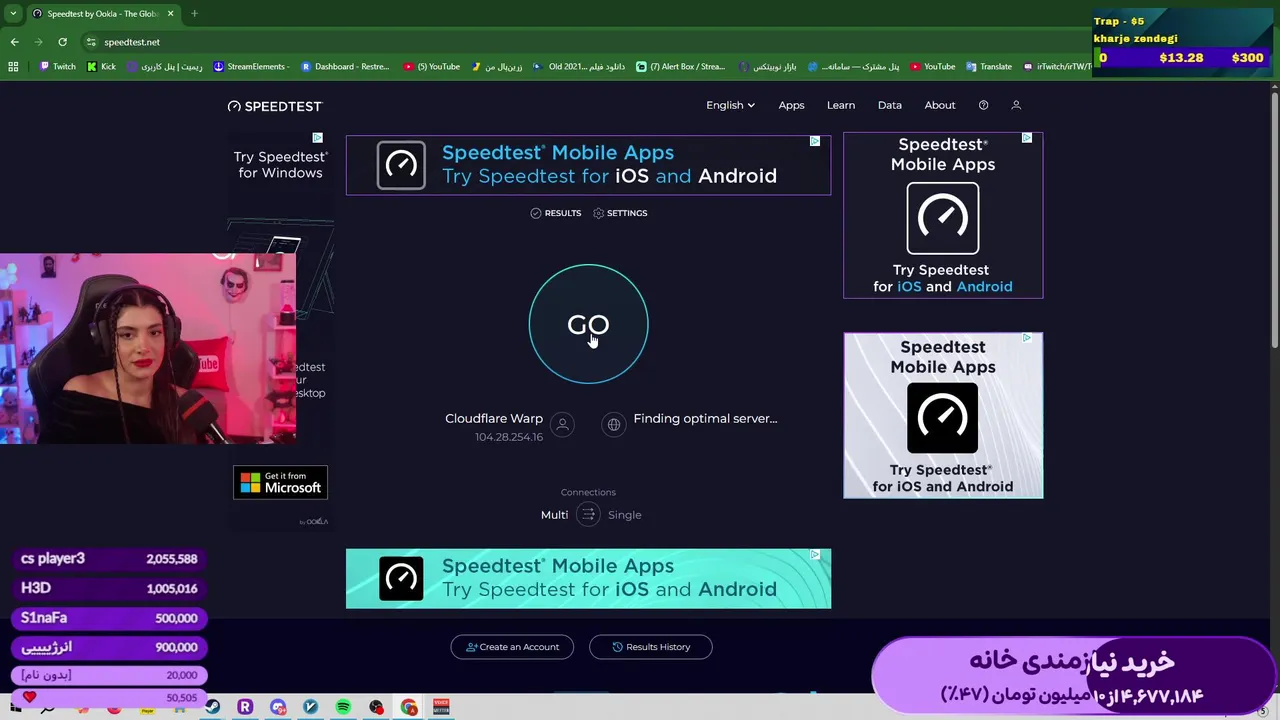
Task: Expand the English language dropdown
Action: tap(730, 105)
